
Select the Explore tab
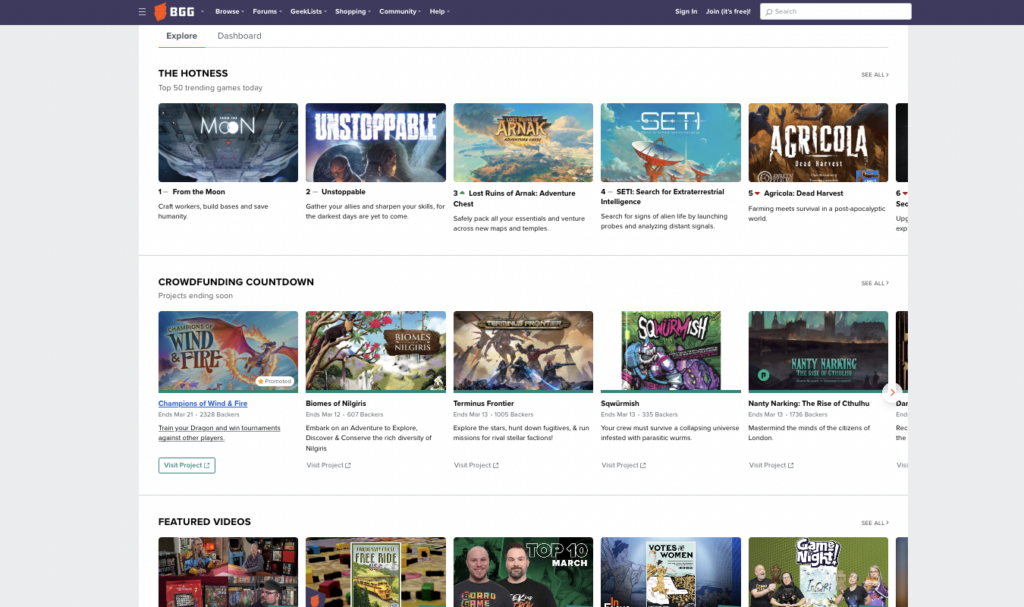pos(181,36)
